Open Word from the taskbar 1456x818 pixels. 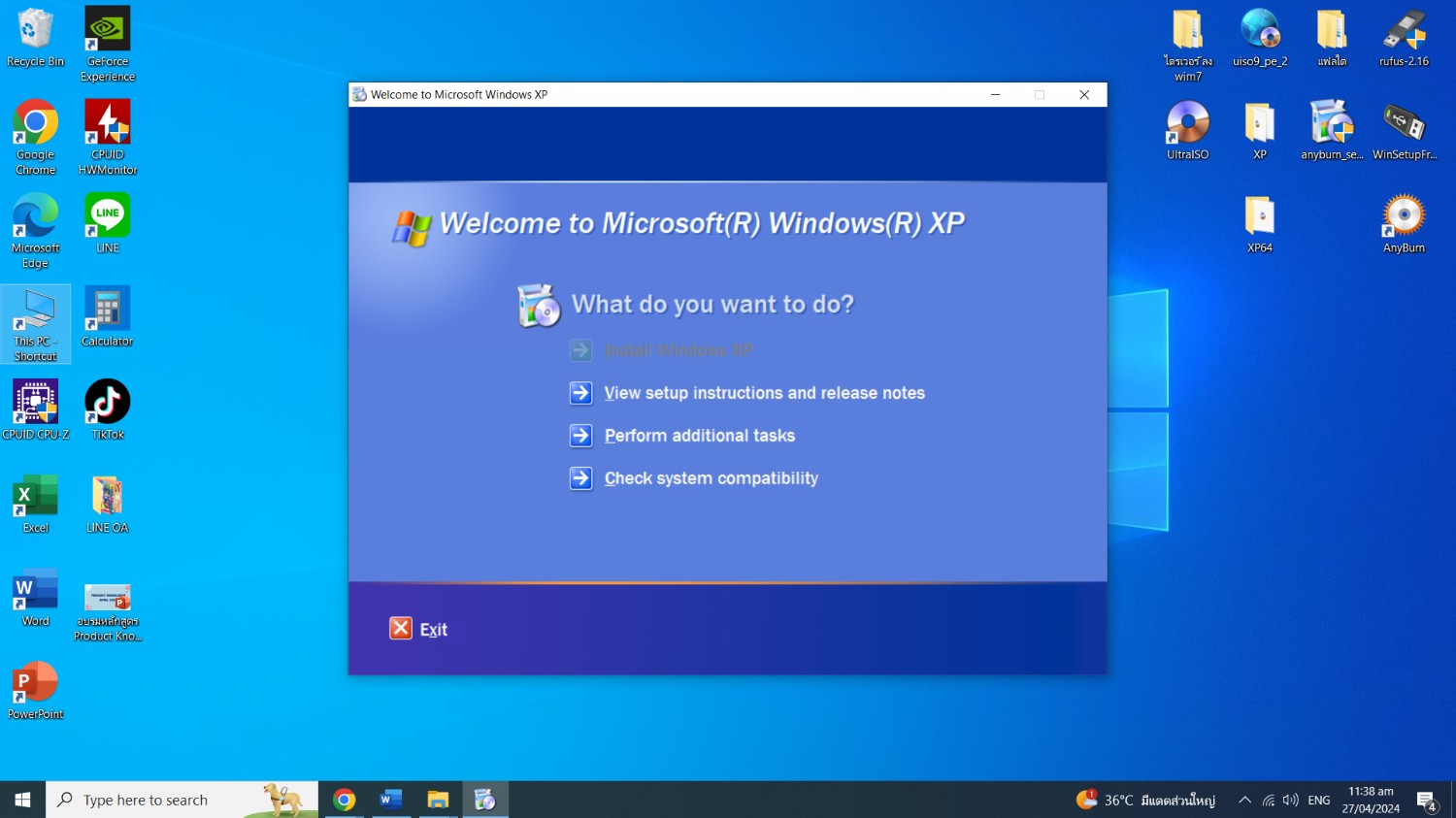(x=391, y=800)
